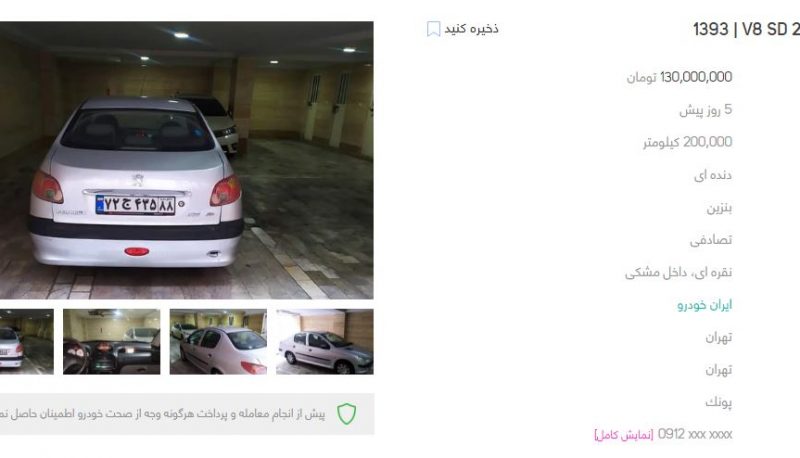Show the full phone number link
Viewport: 800px width, 458px height.
tap(623, 435)
